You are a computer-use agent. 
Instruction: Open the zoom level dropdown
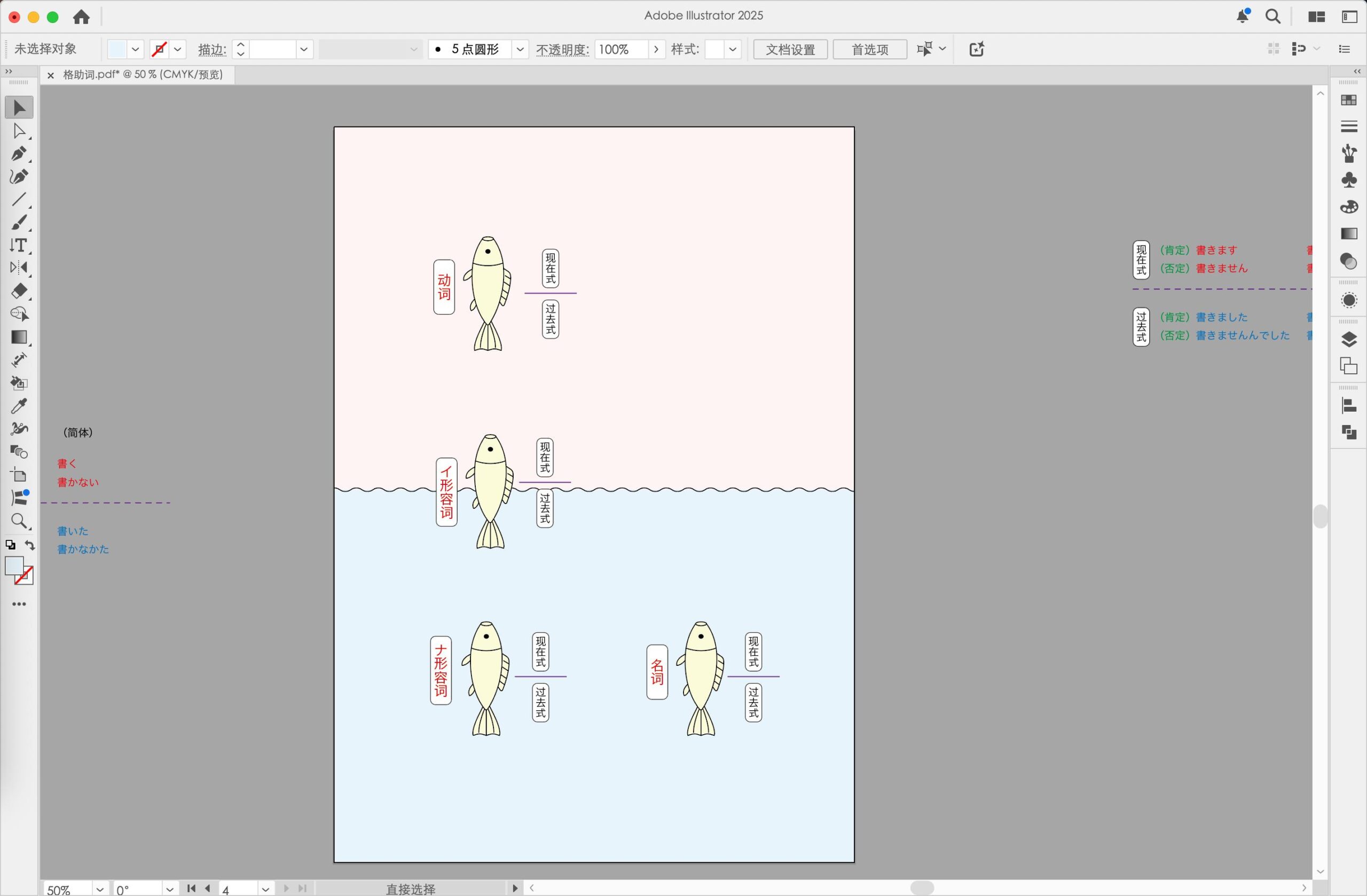pyautogui.click(x=100, y=889)
